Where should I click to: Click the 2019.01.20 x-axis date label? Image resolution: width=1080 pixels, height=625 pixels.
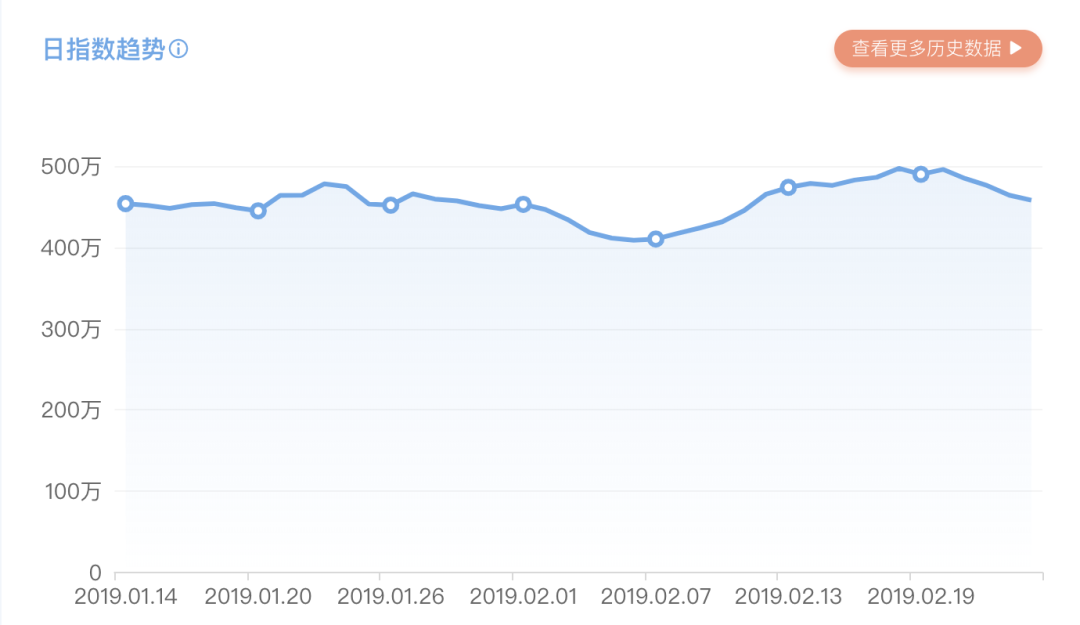[x=258, y=597]
